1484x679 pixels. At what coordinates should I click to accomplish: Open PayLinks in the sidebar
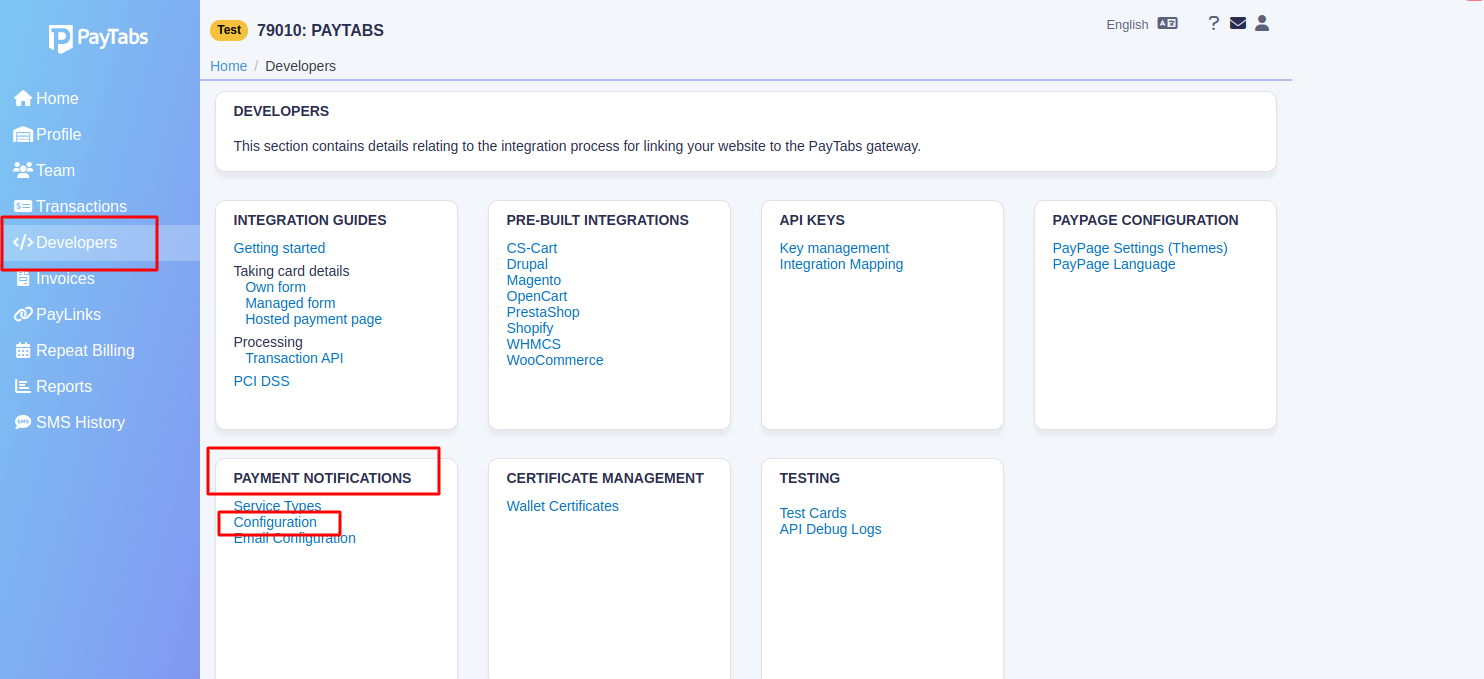point(69,314)
